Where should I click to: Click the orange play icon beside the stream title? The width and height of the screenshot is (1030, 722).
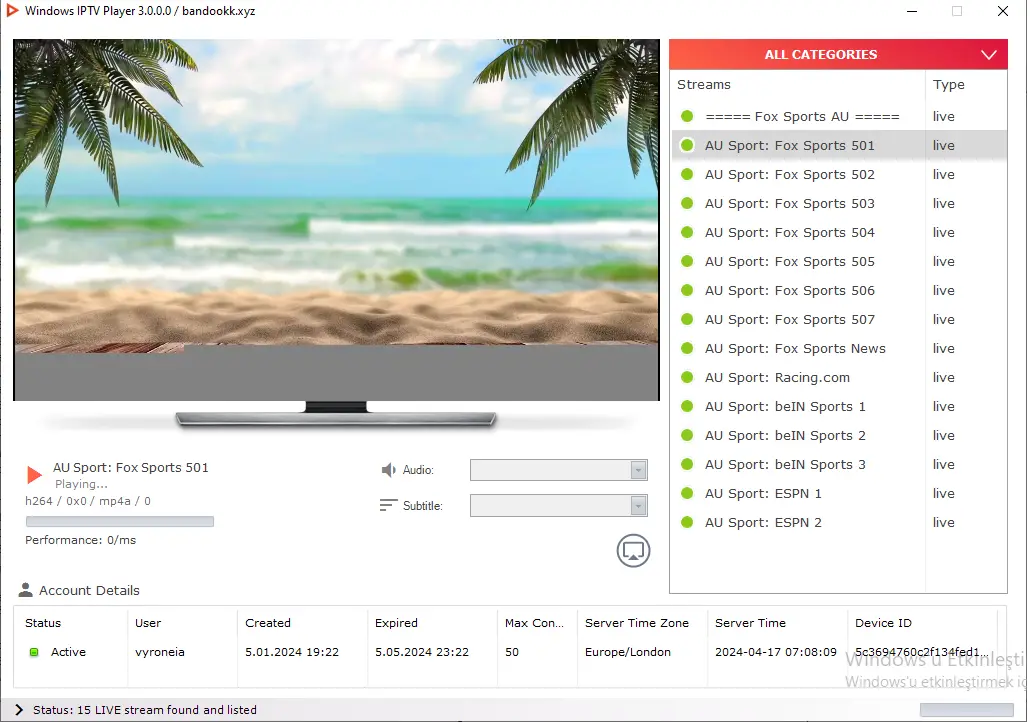coord(34,474)
